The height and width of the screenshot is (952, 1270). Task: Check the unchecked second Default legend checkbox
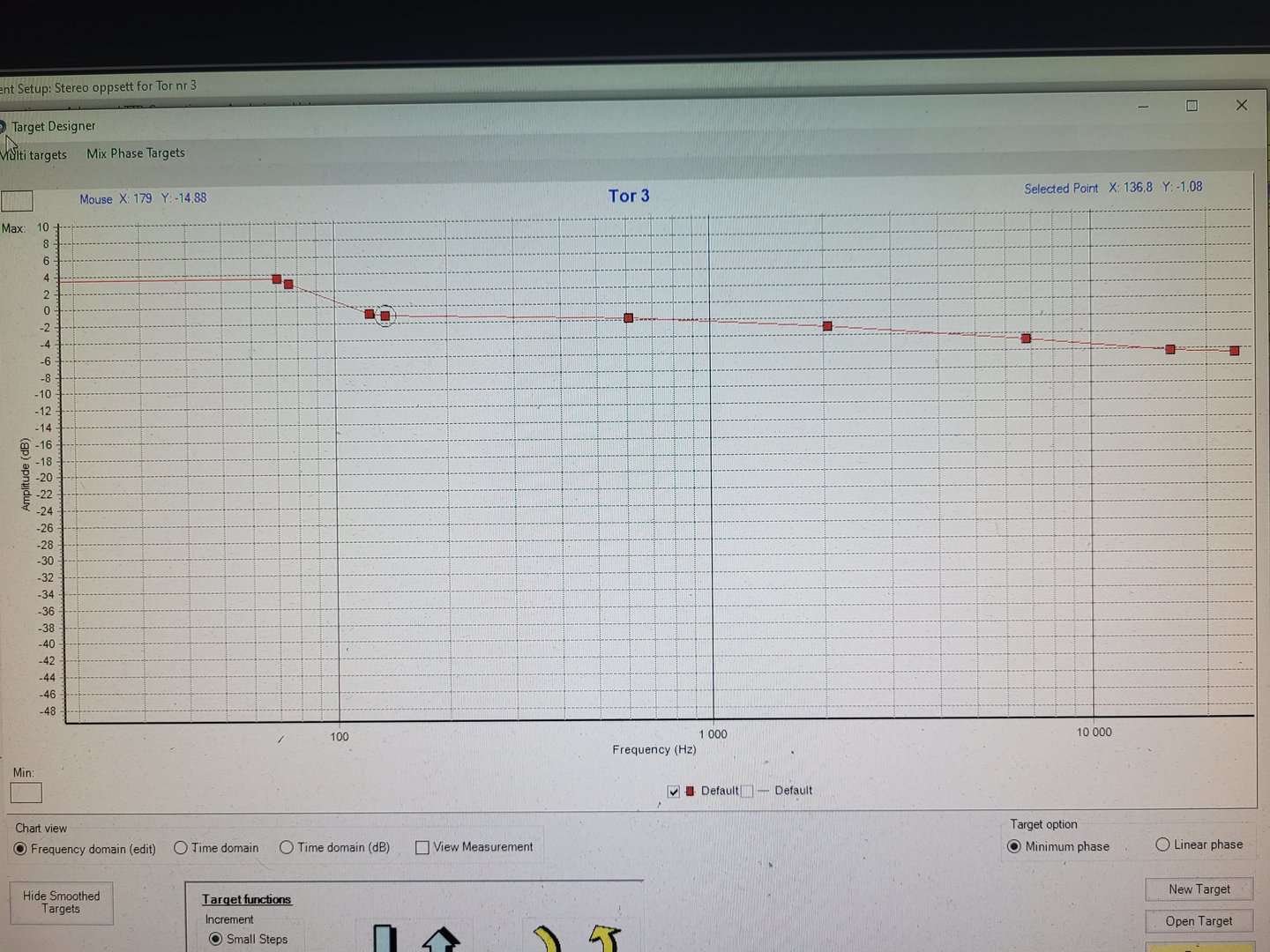coord(747,791)
